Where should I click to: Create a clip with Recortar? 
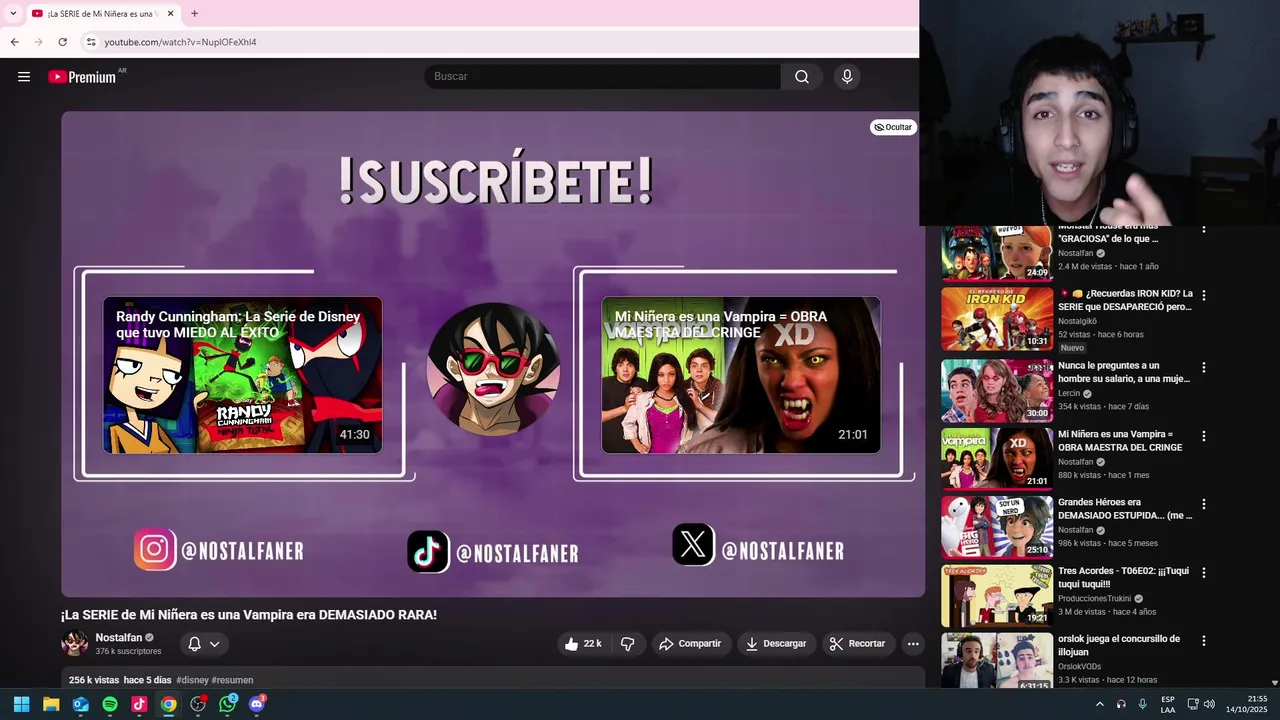858,644
